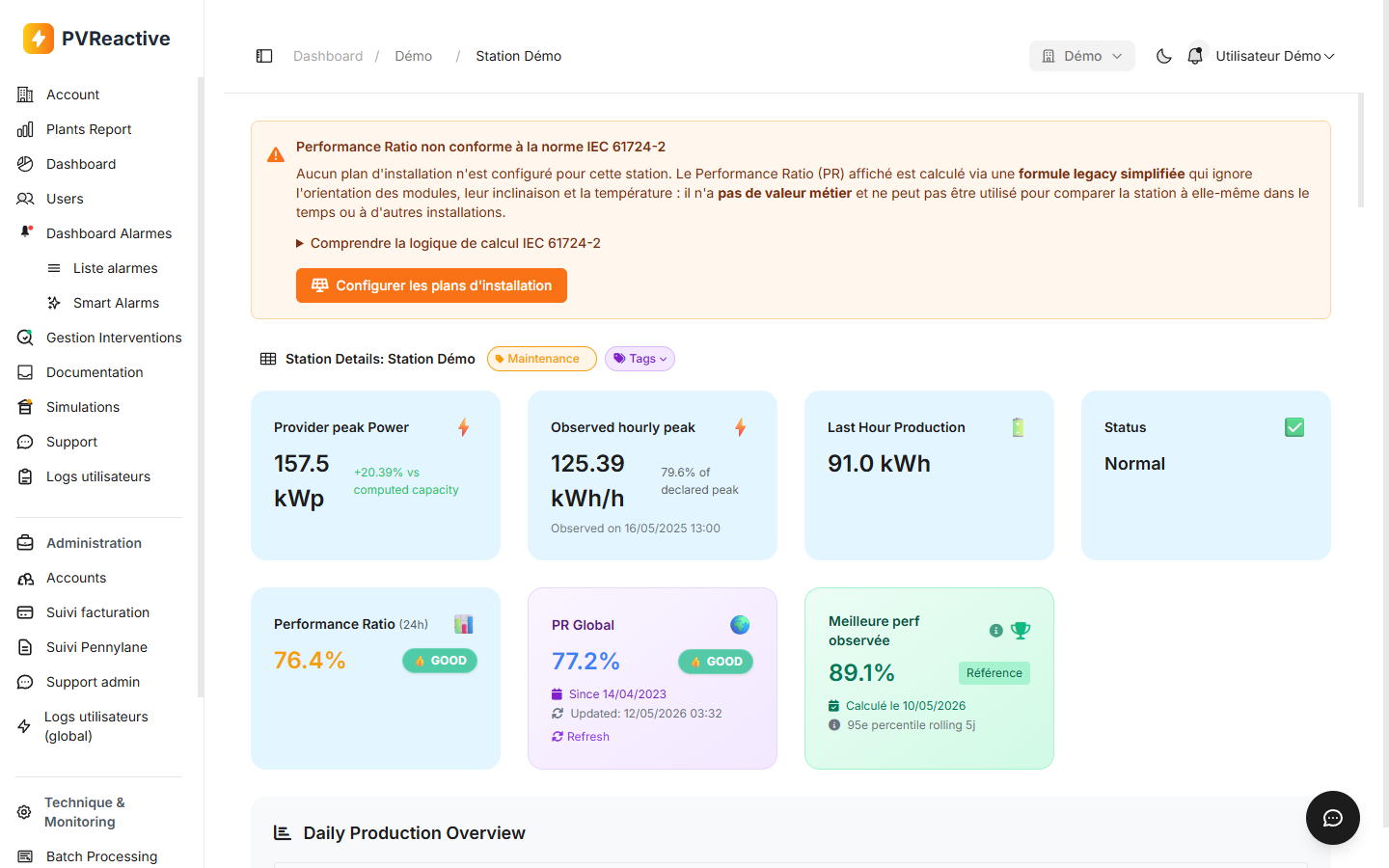The width and height of the screenshot is (1389, 868).
Task: Open the notifications bell
Action: pos(1195,55)
